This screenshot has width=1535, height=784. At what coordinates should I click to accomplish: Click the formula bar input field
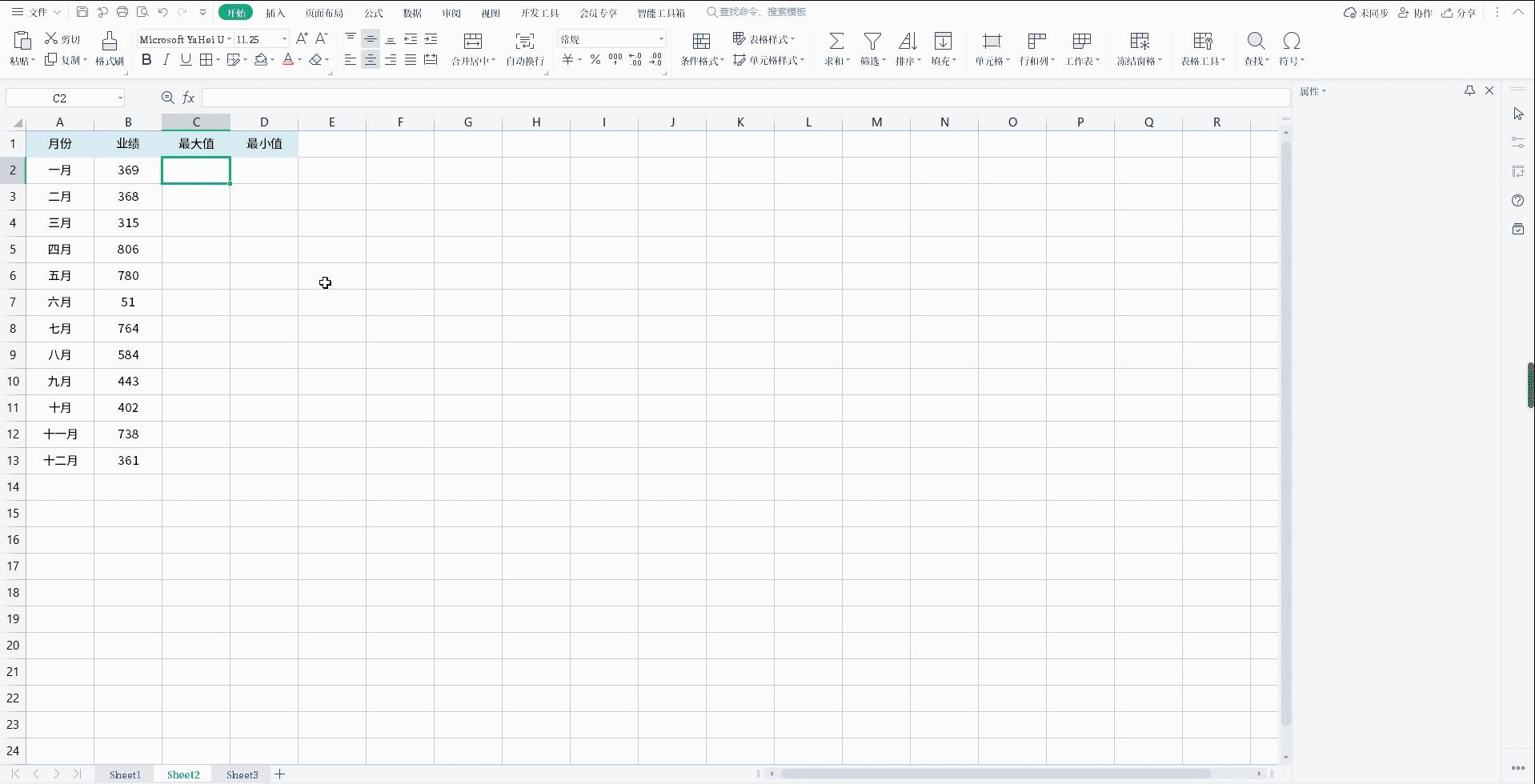(x=745, y=98)
